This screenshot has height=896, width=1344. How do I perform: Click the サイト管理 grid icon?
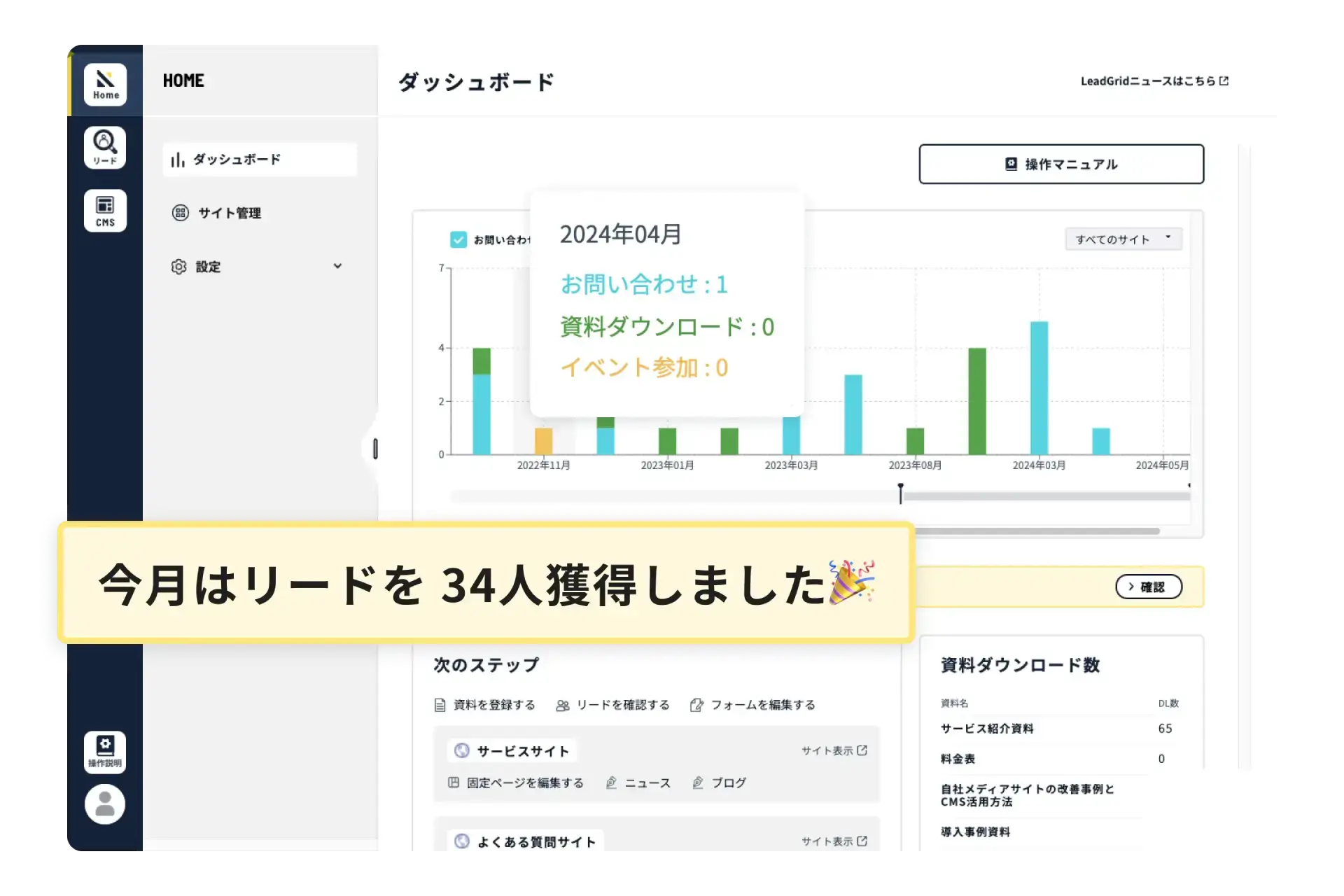pyautogui.click(x=181, y=213)
